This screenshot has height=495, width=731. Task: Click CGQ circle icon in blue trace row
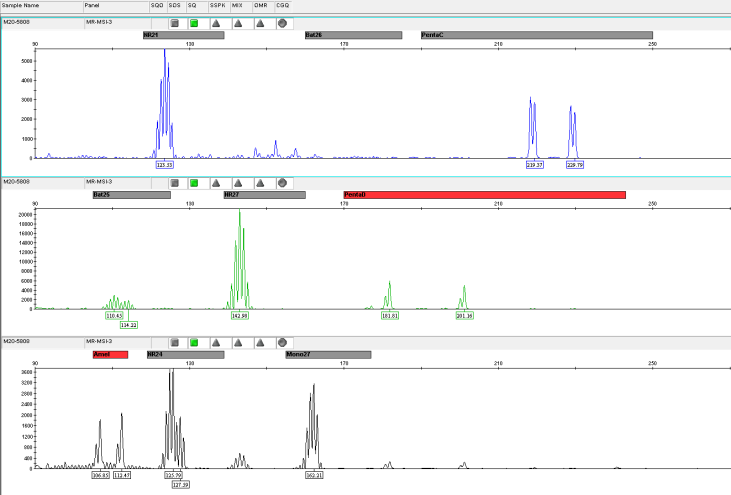coord(282,22)
